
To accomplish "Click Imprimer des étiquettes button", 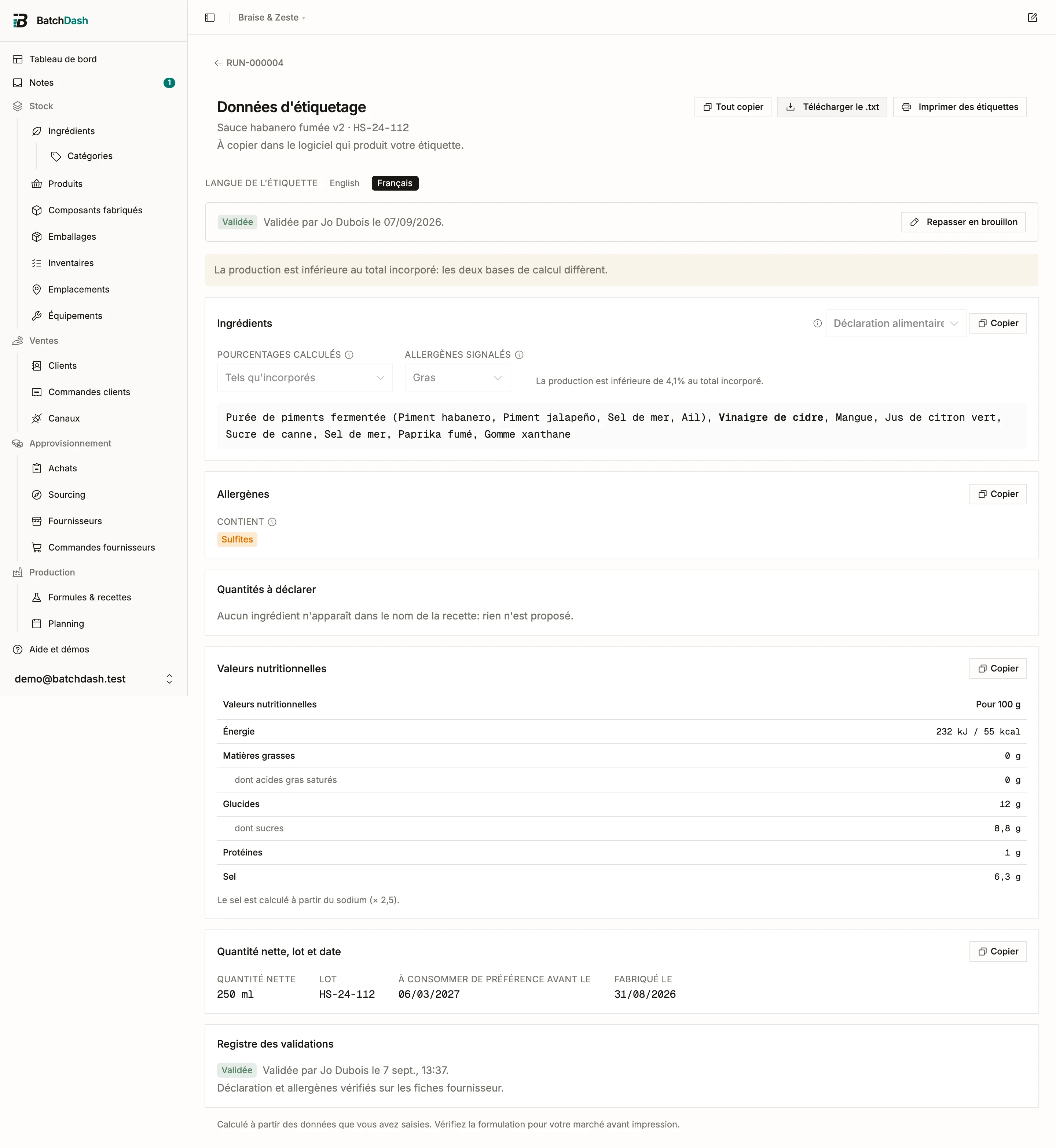I will click(960, 107).
